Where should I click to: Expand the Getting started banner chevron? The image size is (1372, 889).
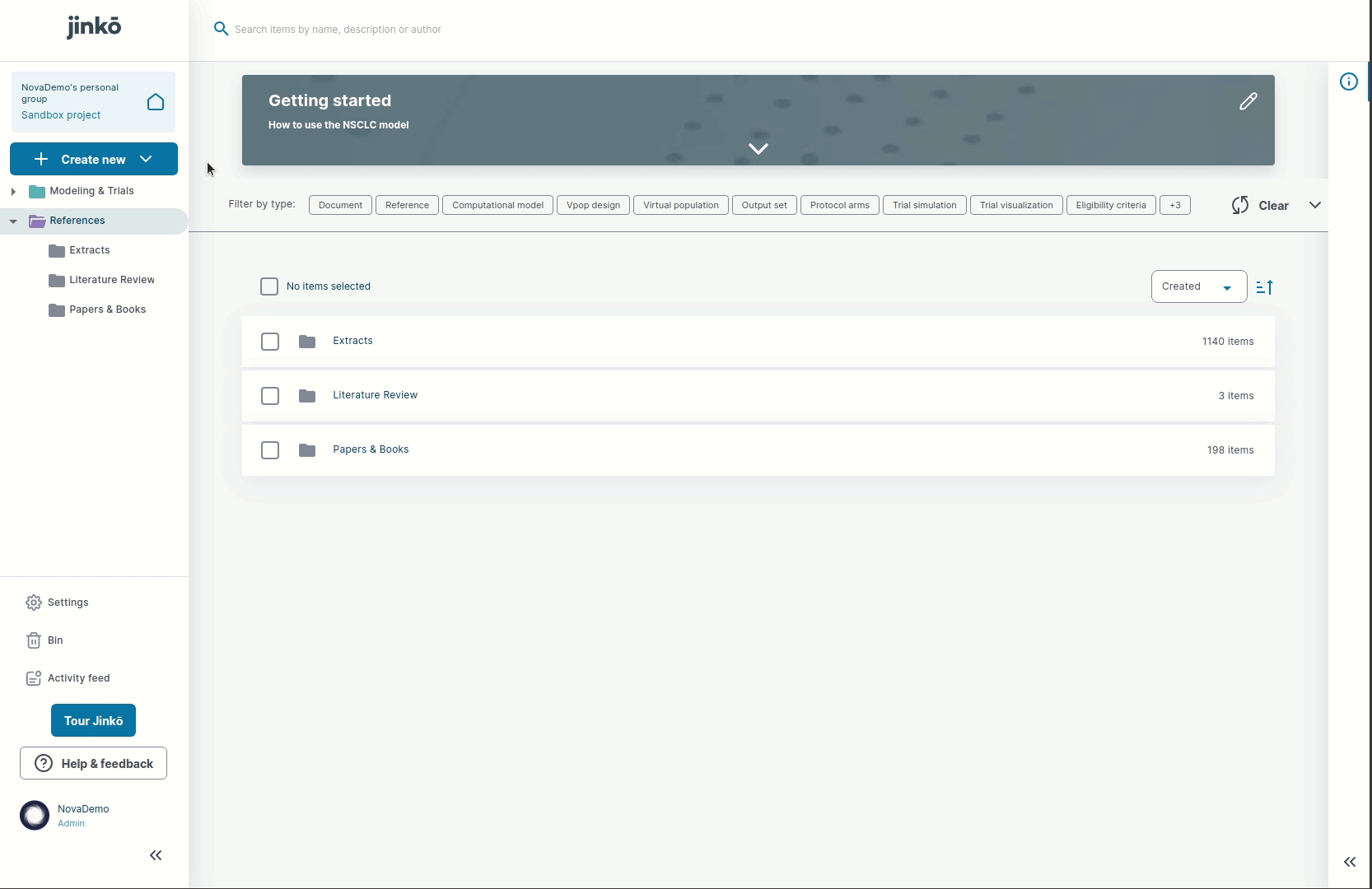click(758, 149)
